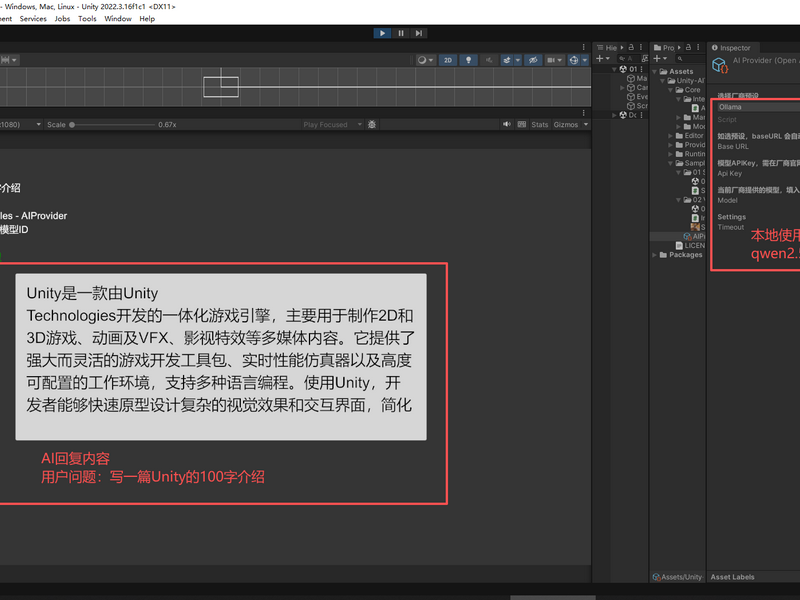Toggle scene effects (skybox/fog) button
800x600 pixels.
(x=507, y=60)
